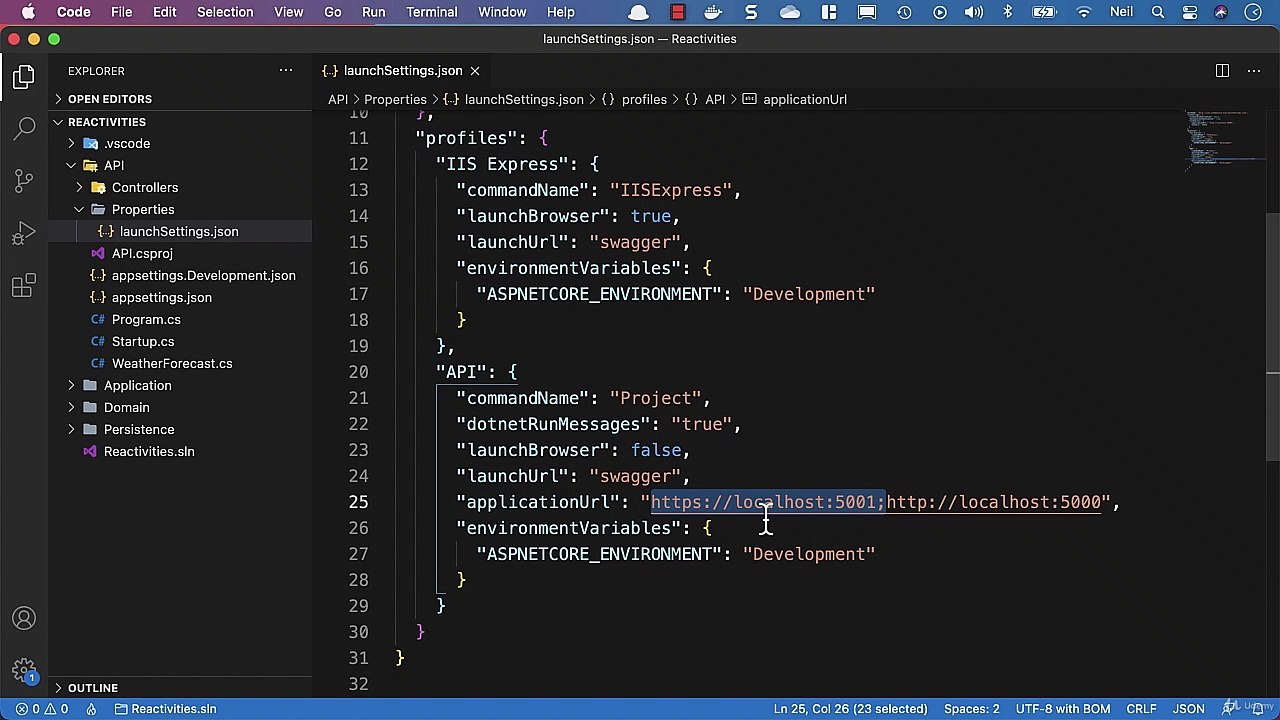Change line endings via CRLF
This screenshot has width=1280, height=720.
click(x=1142, y=709)
